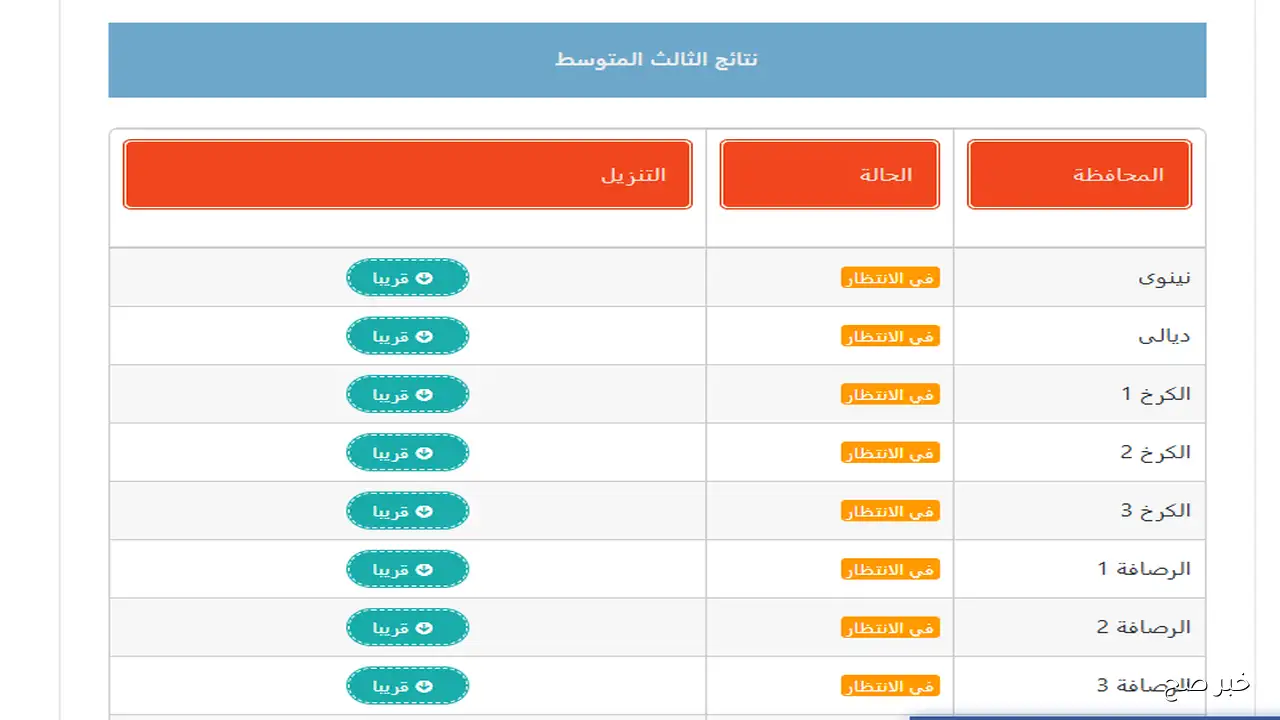Image resolution: width=1280 pixels, height=720 pixels.
Task: Select the الكرخ 1 governorate name cell
Action: pos(1155,394)
